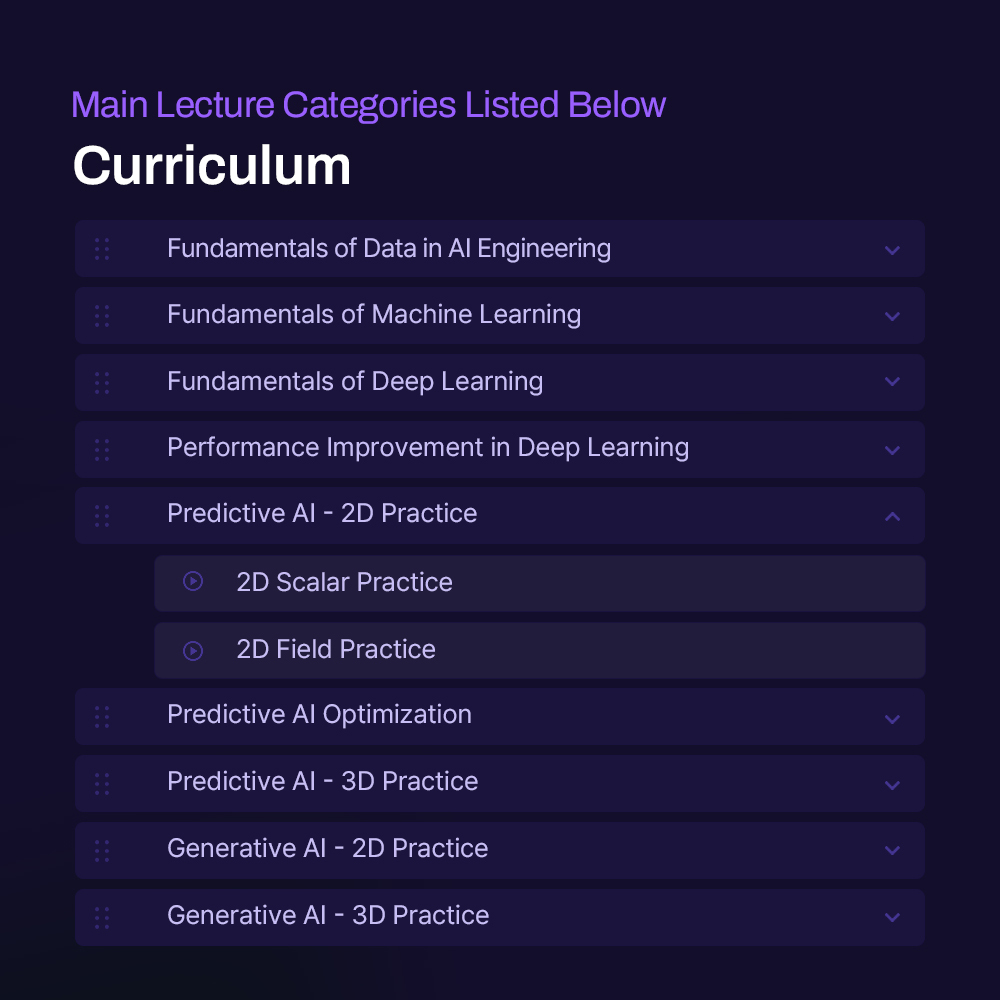Click drag handle of Fundamentals of Machine Learning
The width and height of the screenshot is (1000, 1000).
pos(102,316)
